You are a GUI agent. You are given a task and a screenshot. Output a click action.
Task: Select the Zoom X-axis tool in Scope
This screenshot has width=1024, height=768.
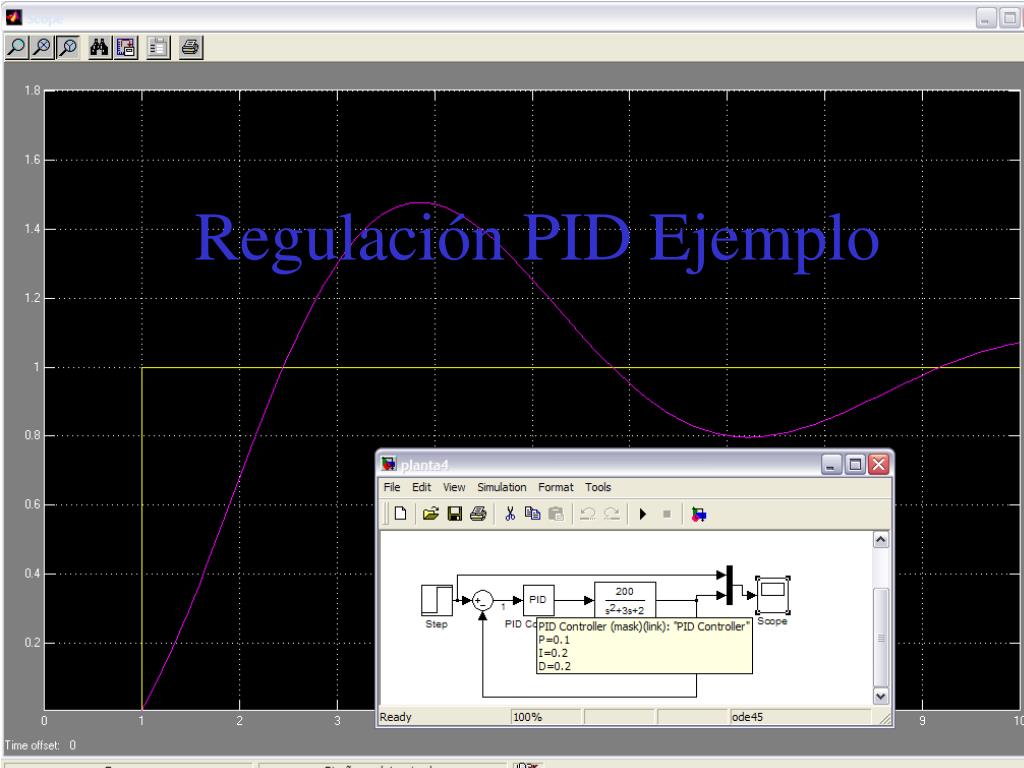(x=42, y=47)
